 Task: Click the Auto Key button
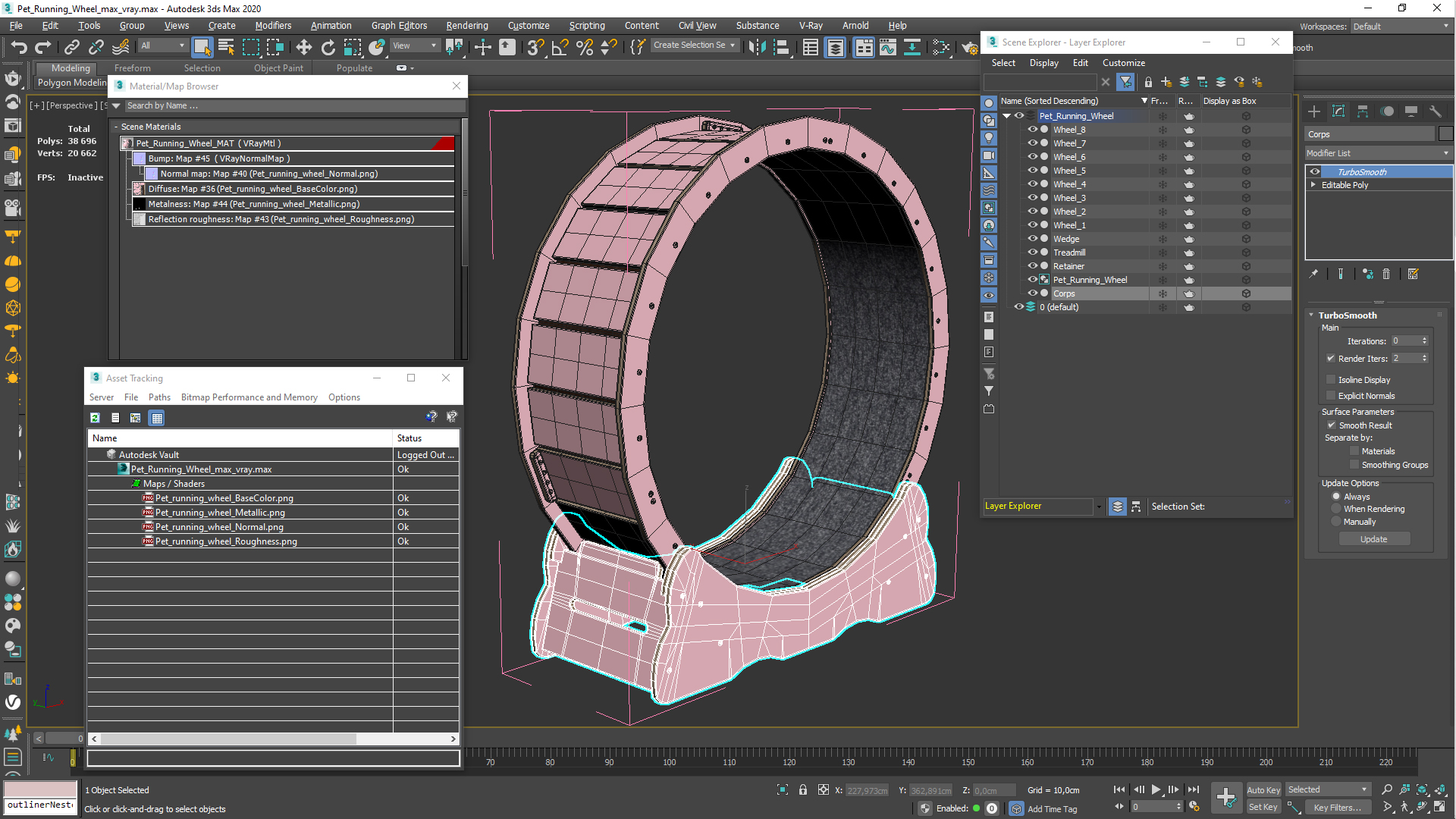pos(1263,789)
